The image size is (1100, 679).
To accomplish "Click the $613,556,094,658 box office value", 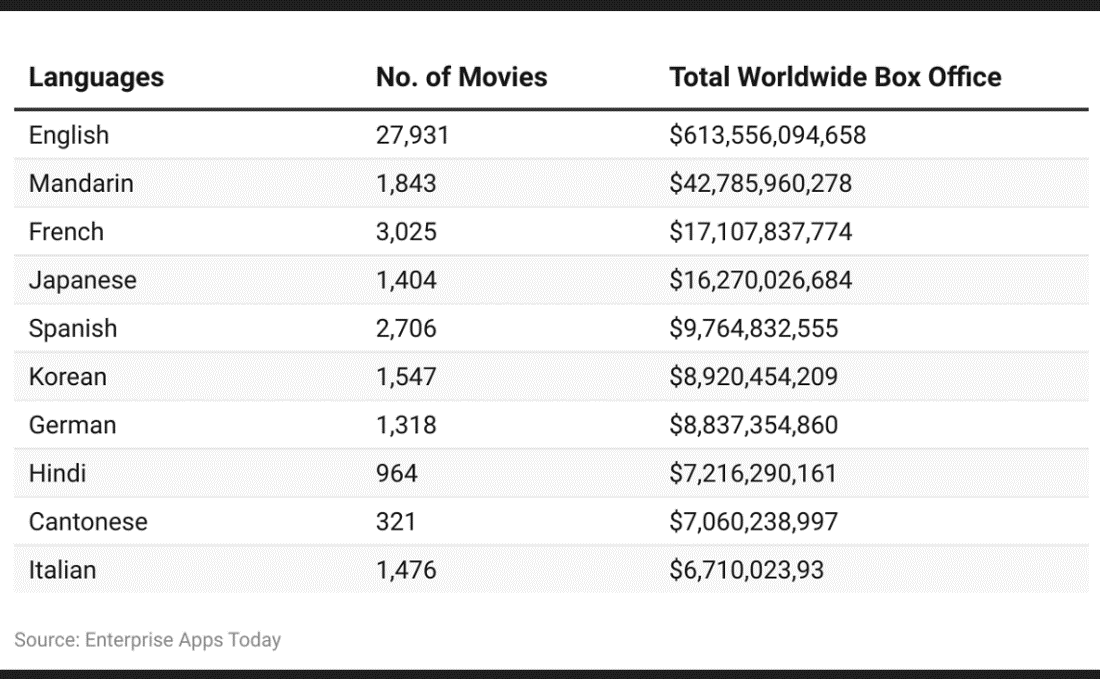I will (x=767, y=135).
